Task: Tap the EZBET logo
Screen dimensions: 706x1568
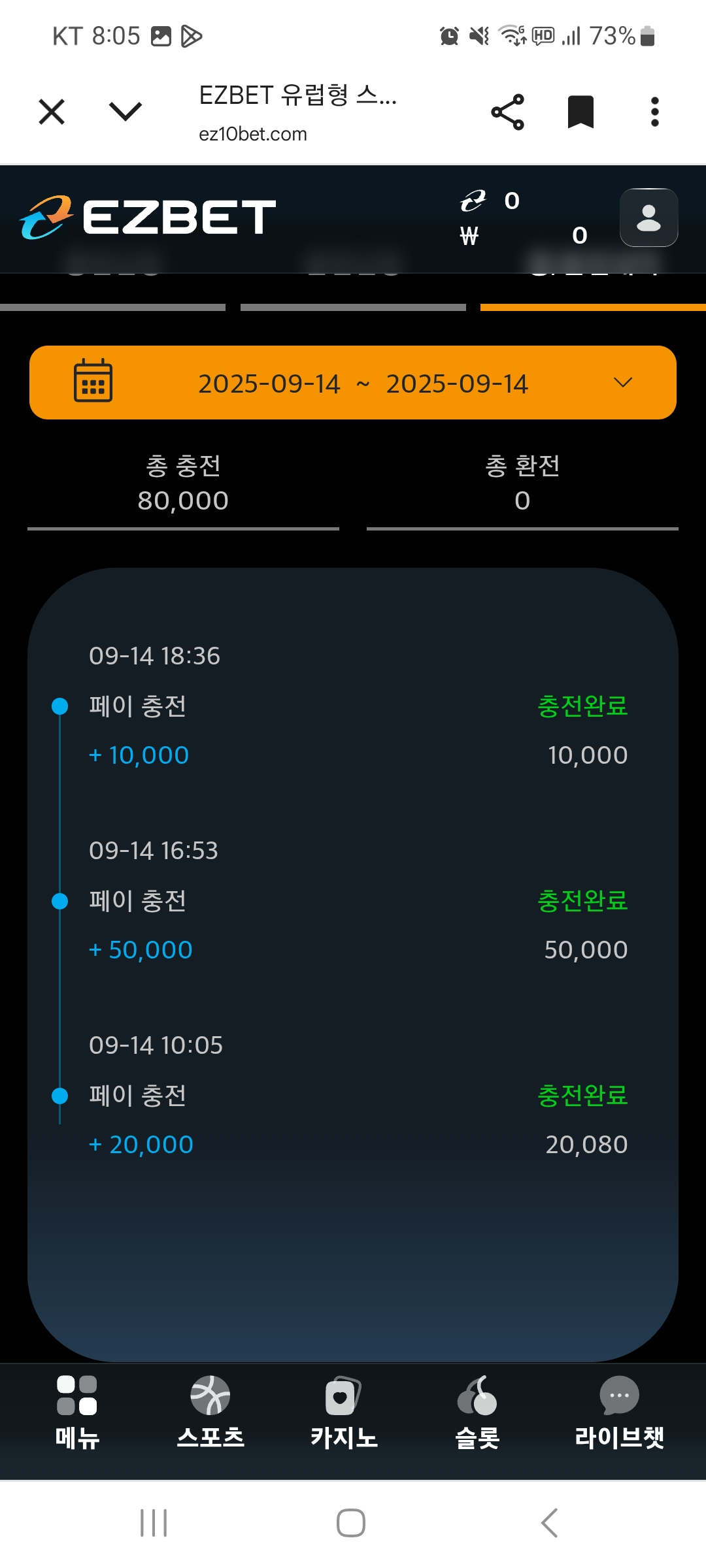Action: 148,217
